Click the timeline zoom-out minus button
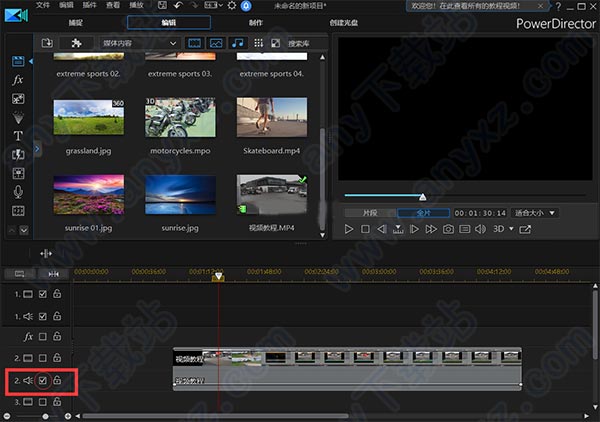600x422 pixels. [x=7, y=416]
